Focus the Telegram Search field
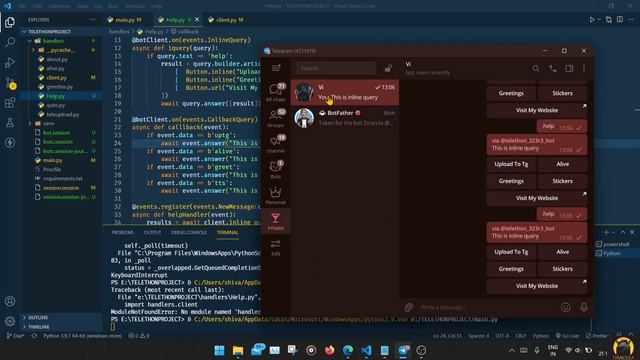This screenshot has height=360, width=640. point(336,68)
